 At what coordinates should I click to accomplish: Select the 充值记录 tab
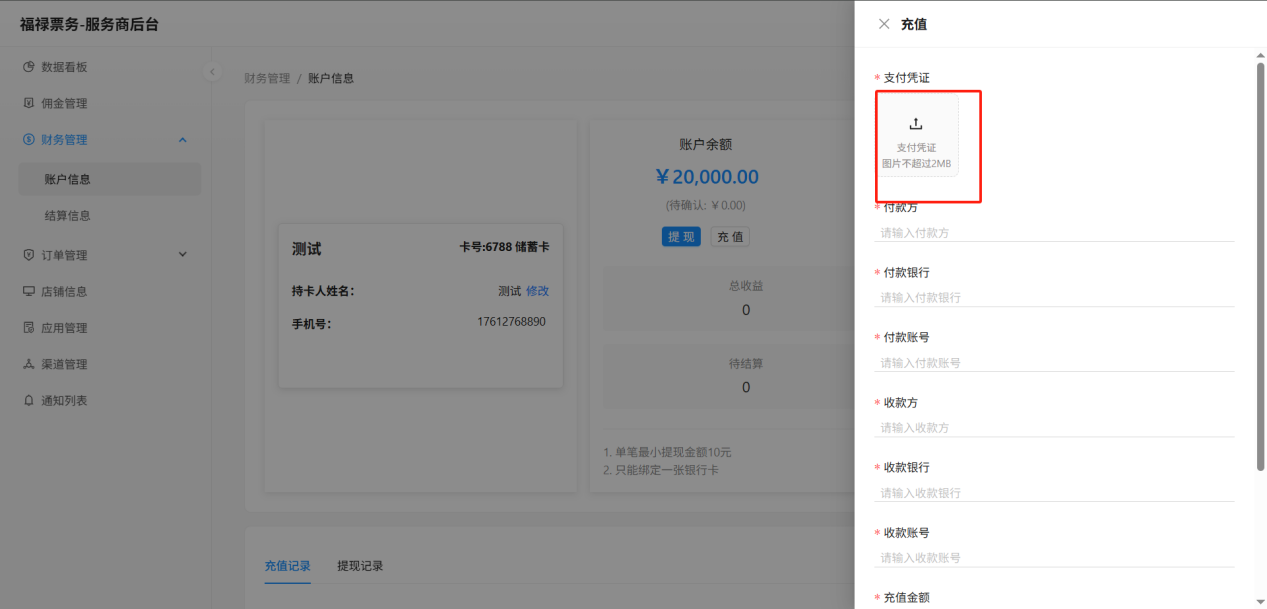click(287, 566)
